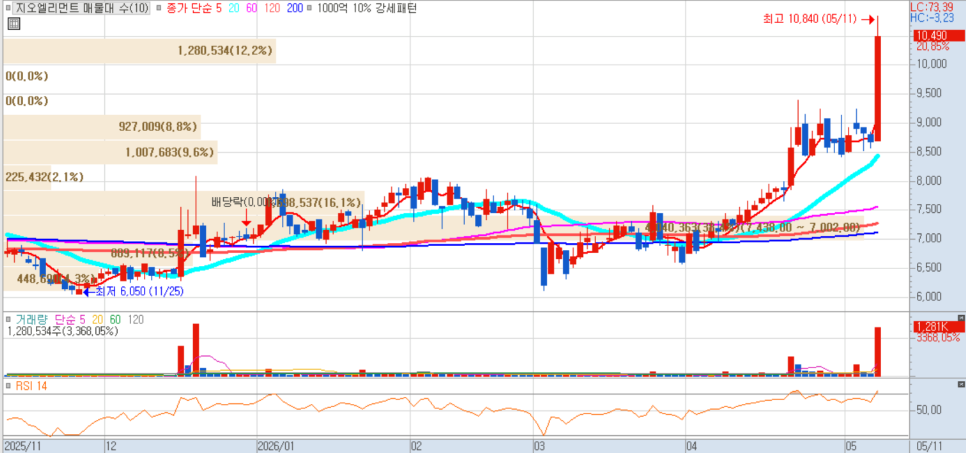
Task: Select the 지오엘리먼트 매물대 수(10) indicator label
Action: [x=81, y=9]
